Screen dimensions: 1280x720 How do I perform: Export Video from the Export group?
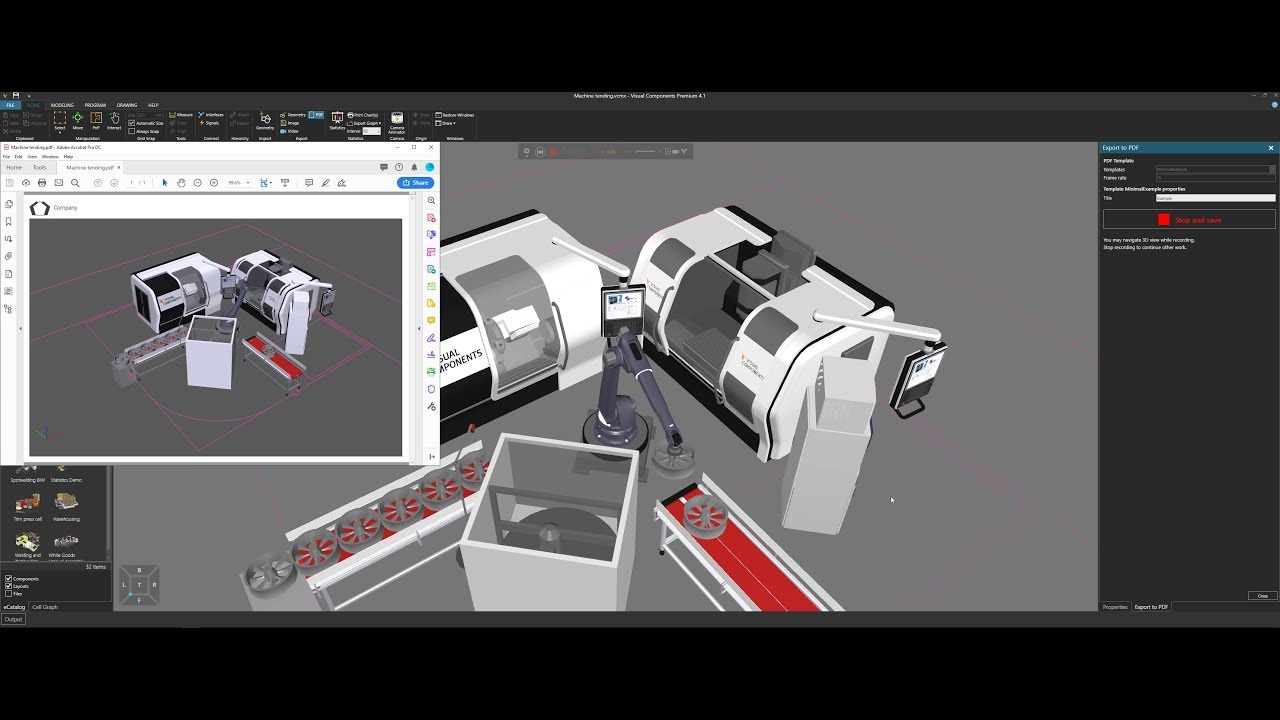coord(289,131)
